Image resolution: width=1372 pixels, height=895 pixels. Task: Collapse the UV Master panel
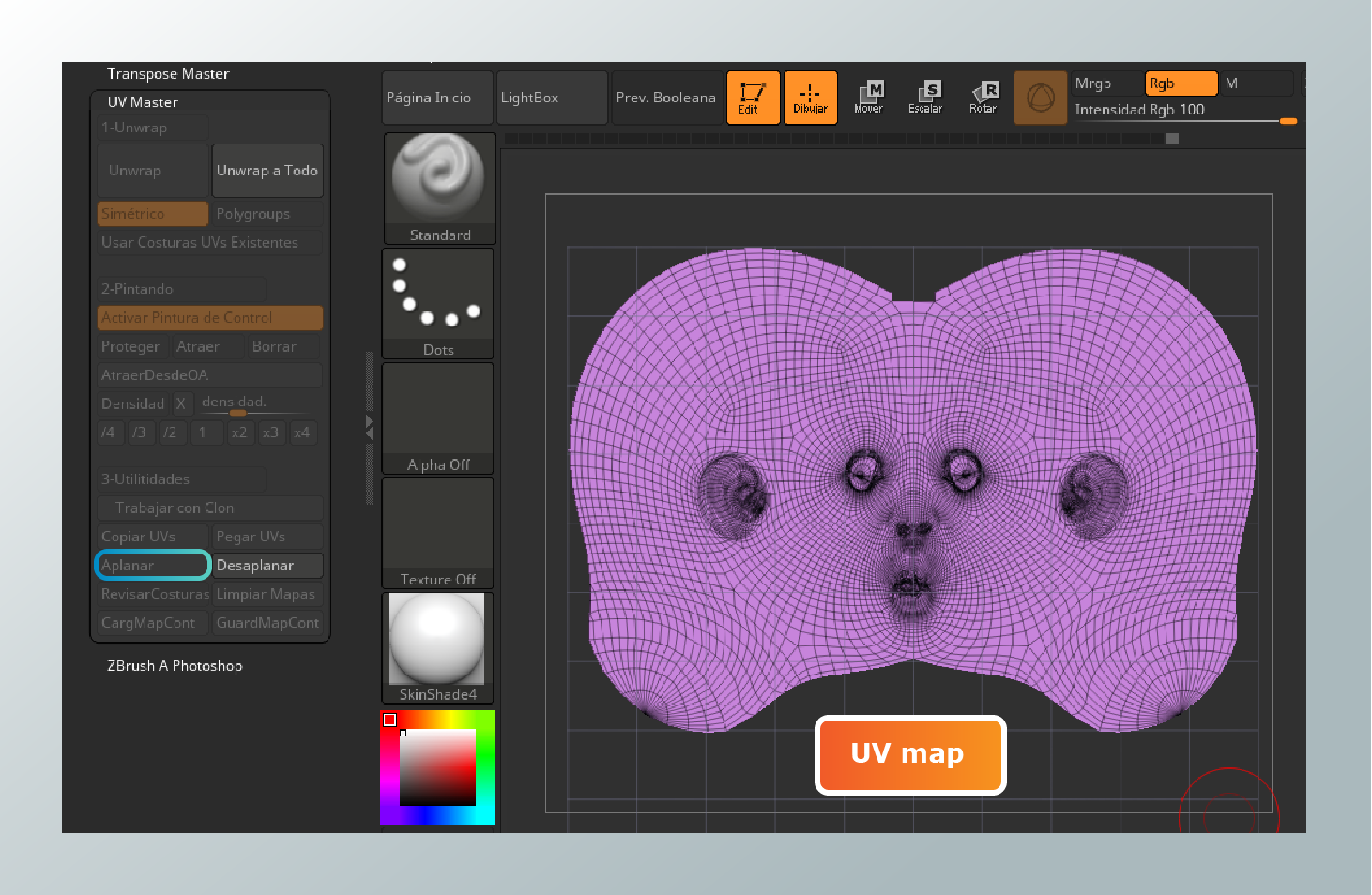pos(143,102)
